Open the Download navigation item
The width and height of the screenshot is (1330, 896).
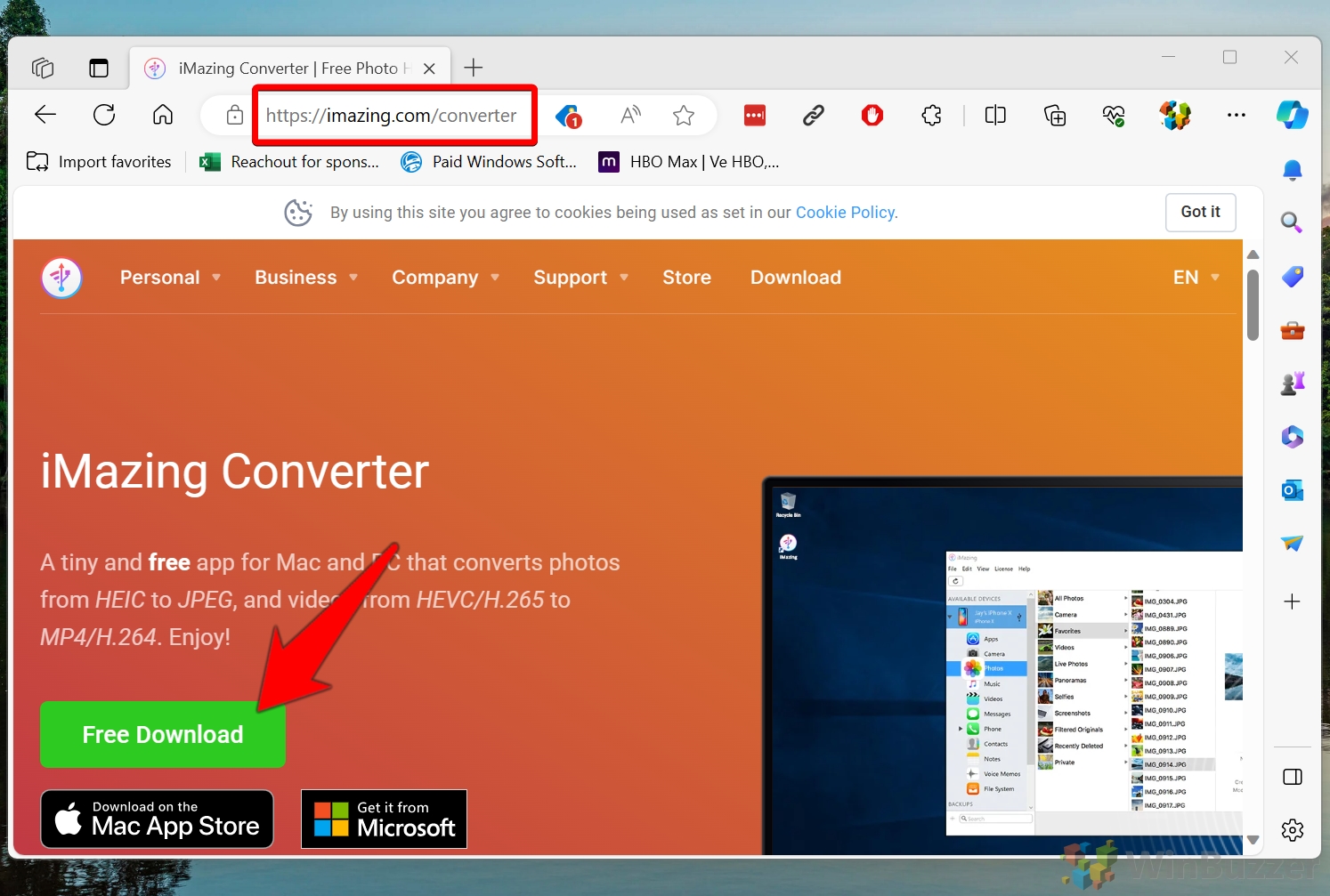tap(795, 278)
